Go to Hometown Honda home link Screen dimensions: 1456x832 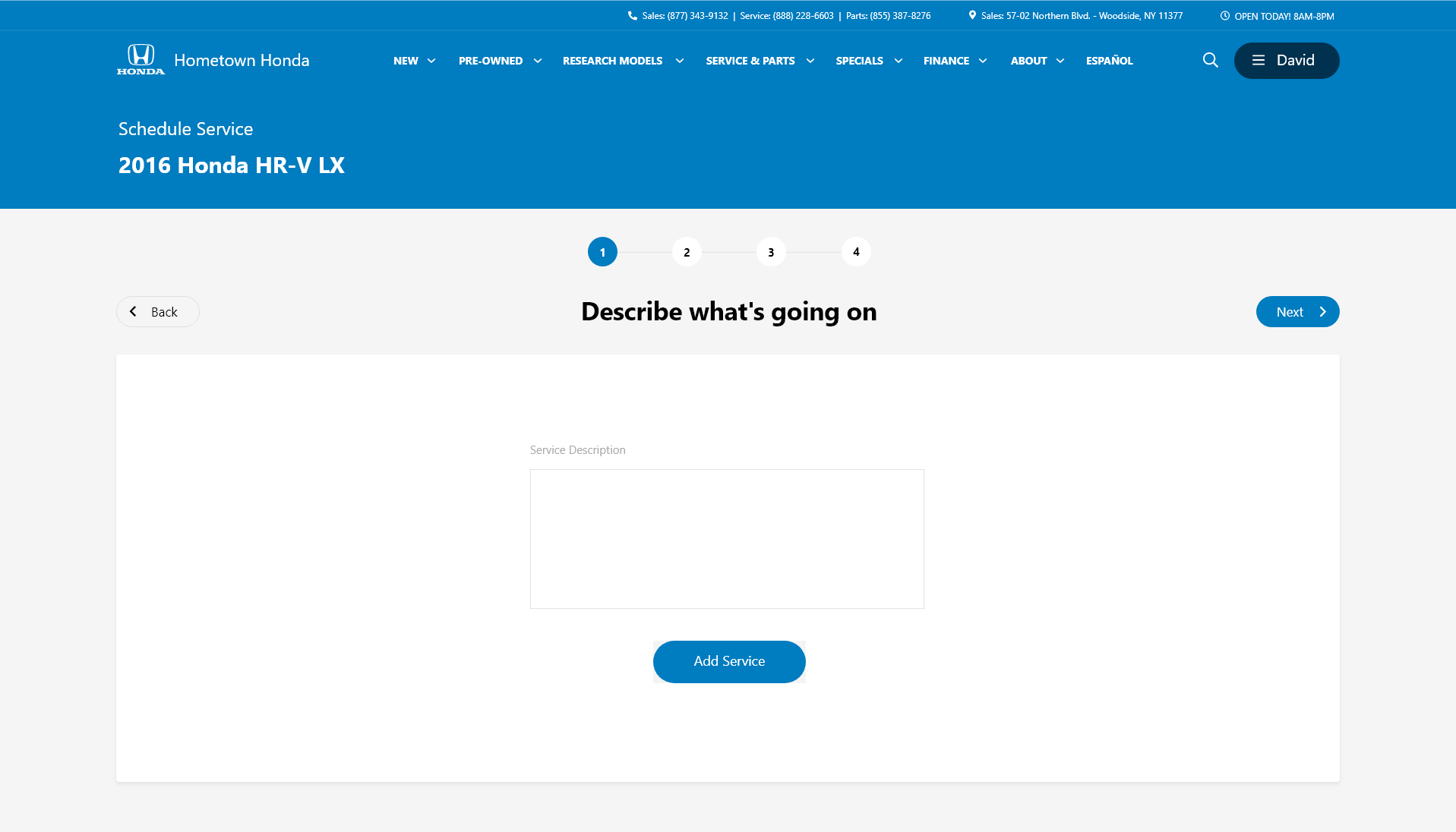242,60
